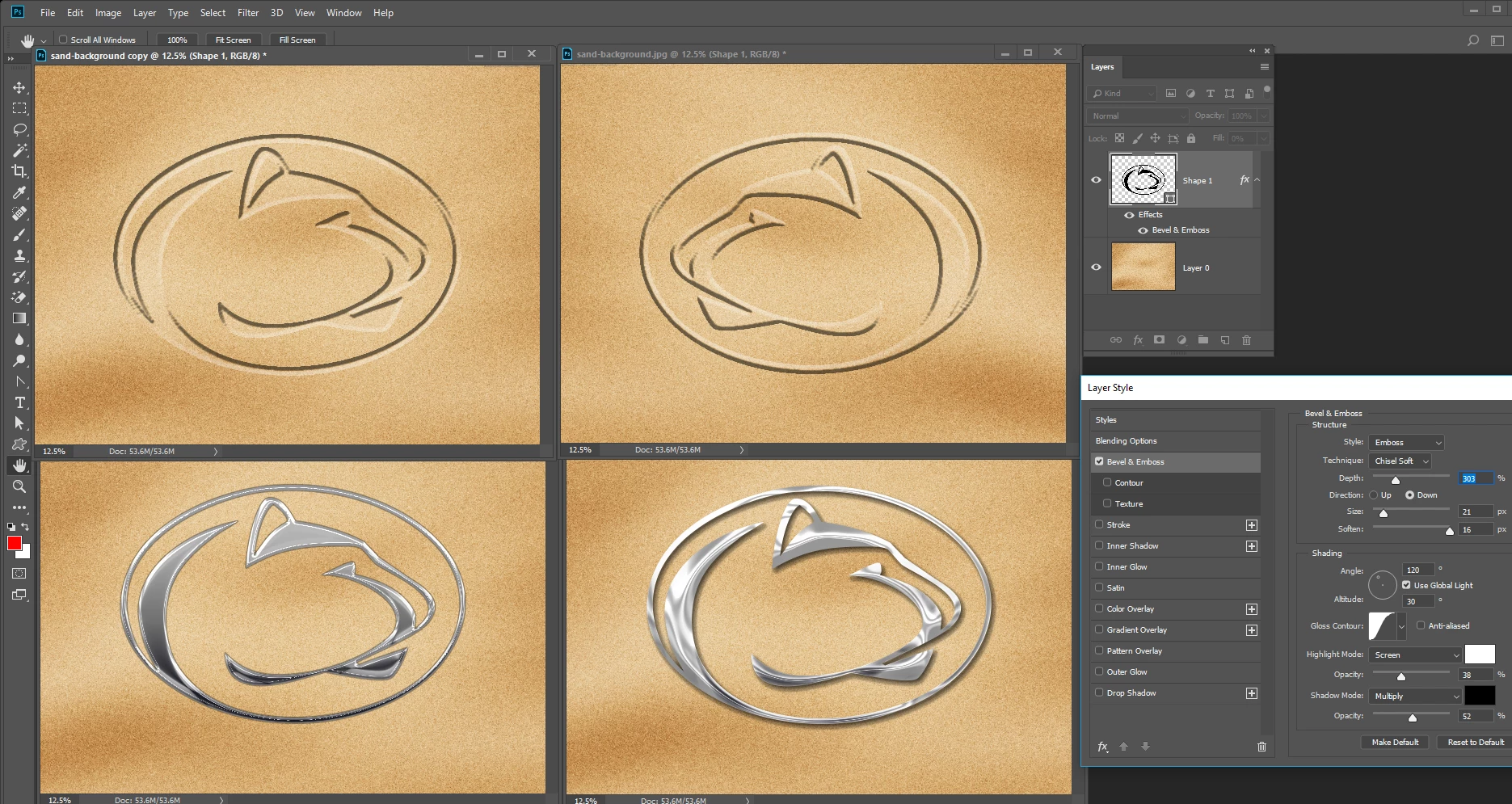
Task: Select the History Brush tool
Action: coord(19,276)
